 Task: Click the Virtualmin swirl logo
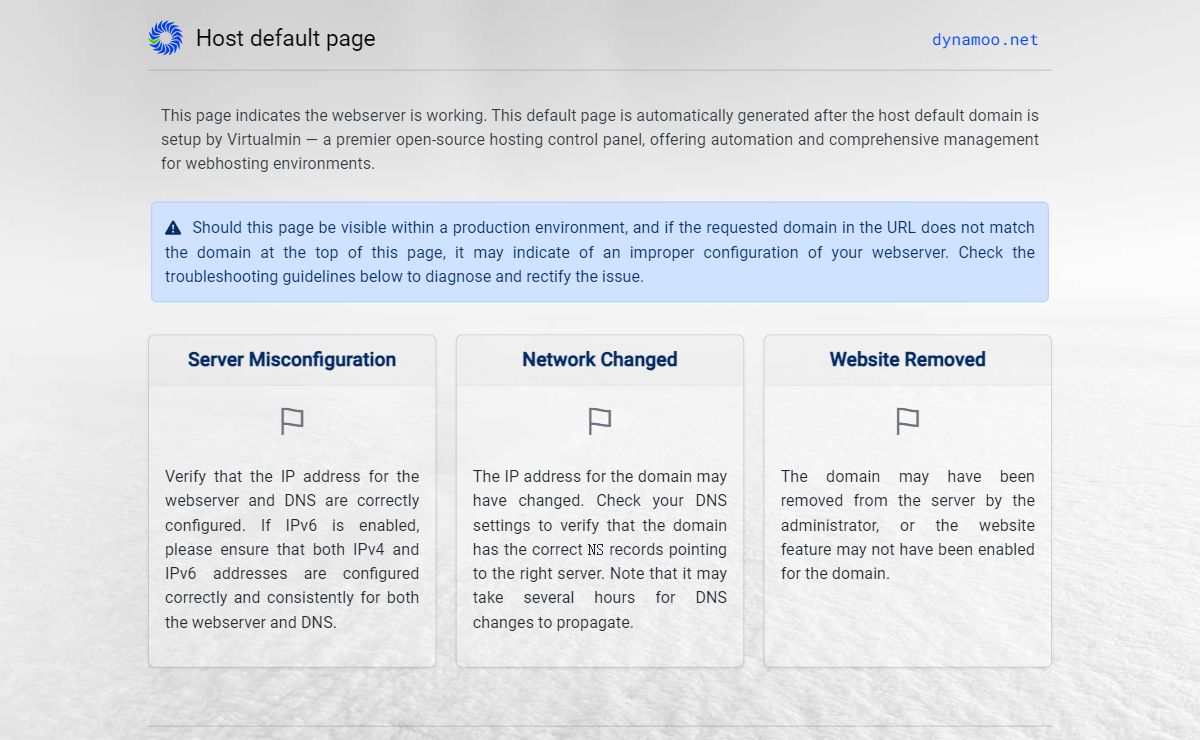(165, 38)
